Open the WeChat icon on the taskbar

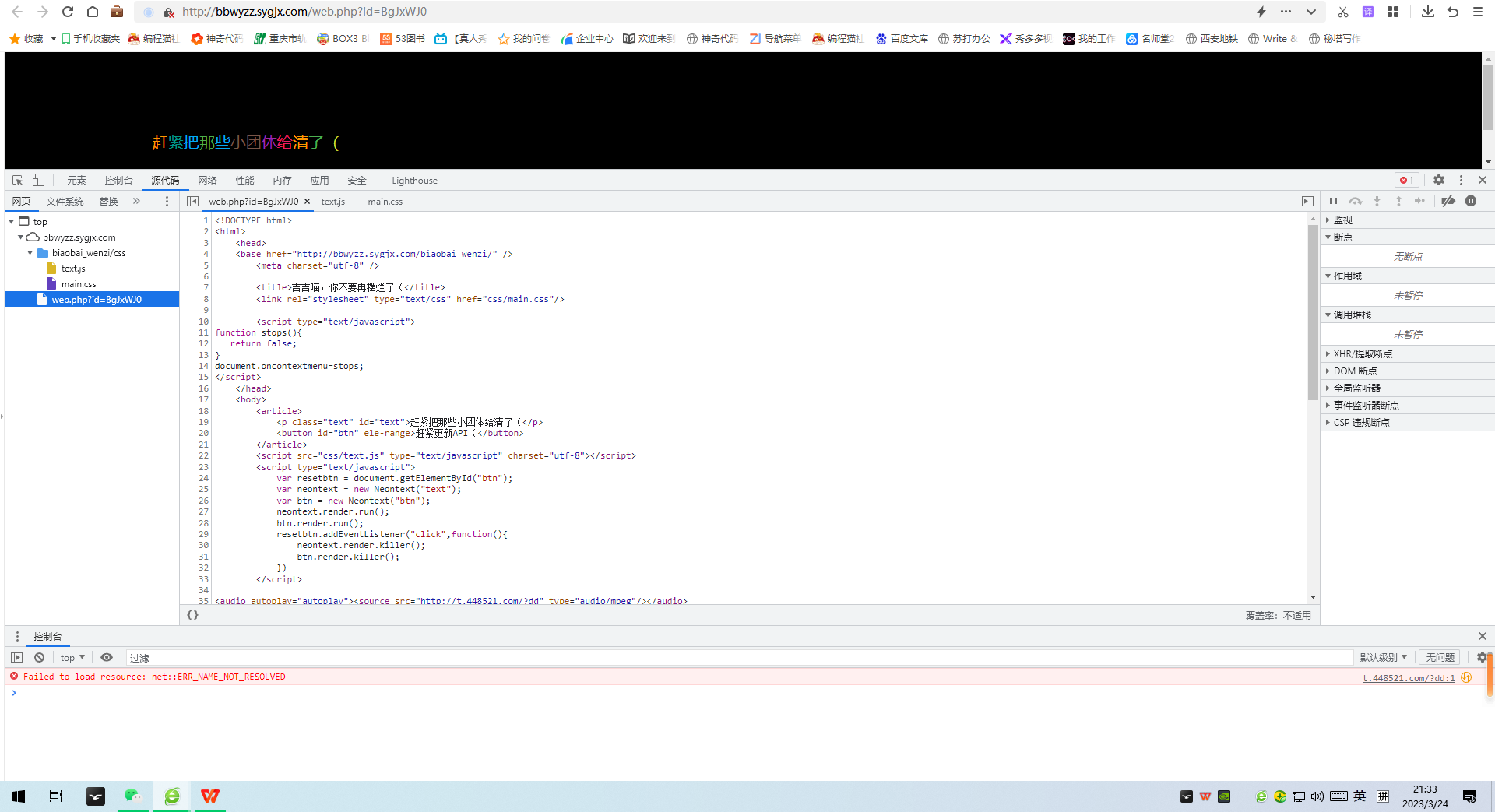133,796
